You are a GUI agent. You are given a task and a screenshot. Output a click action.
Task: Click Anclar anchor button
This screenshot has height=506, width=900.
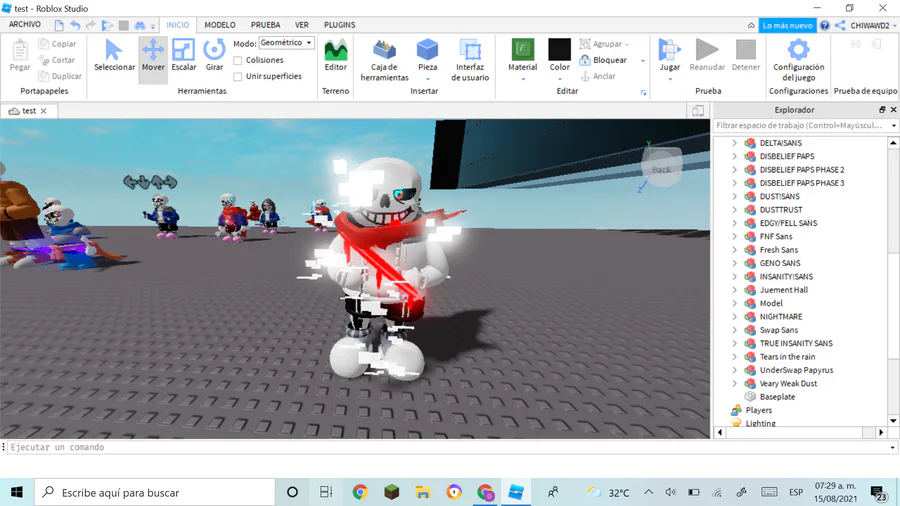(598, 76)
